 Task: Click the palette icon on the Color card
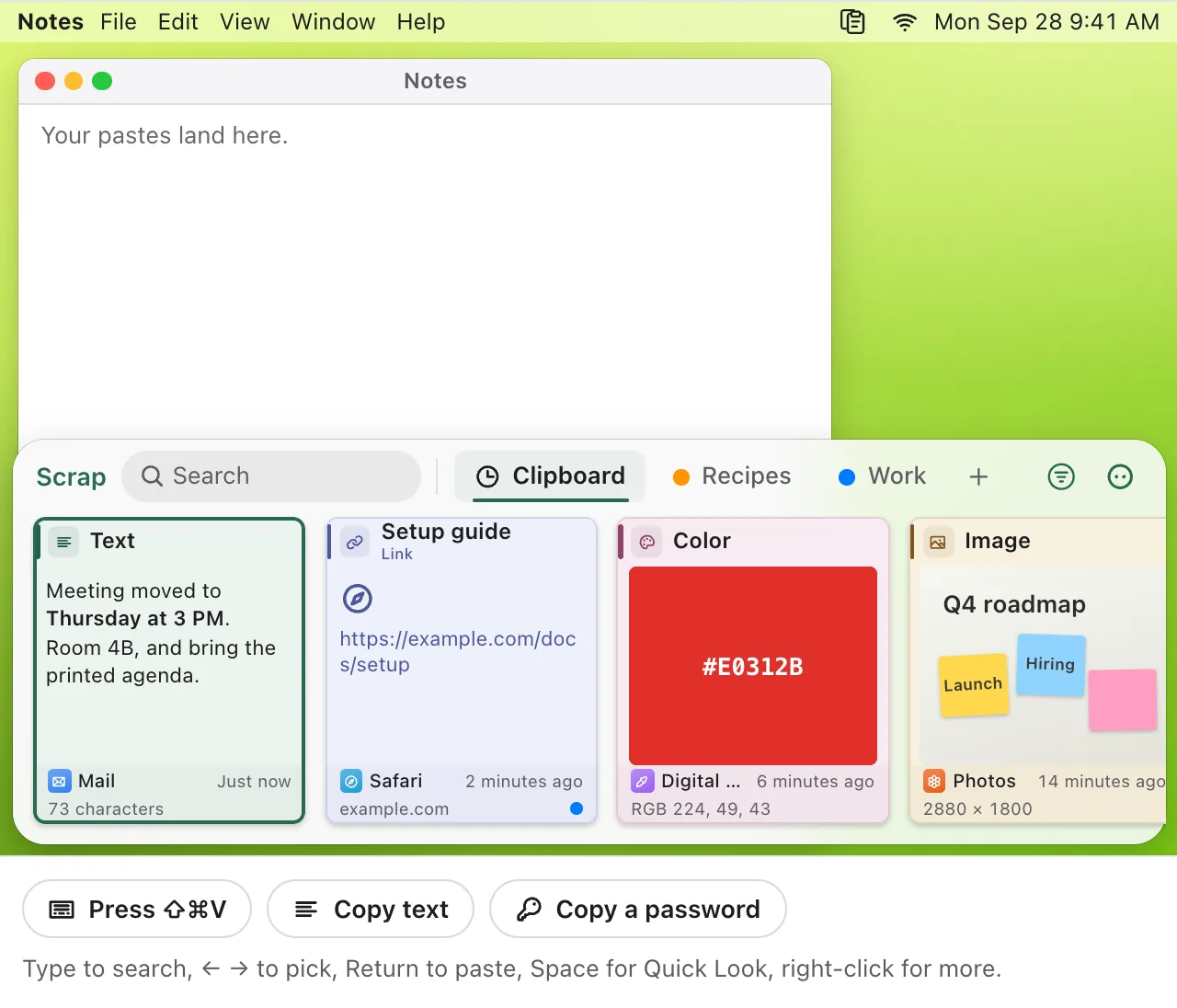pos(646,542)
